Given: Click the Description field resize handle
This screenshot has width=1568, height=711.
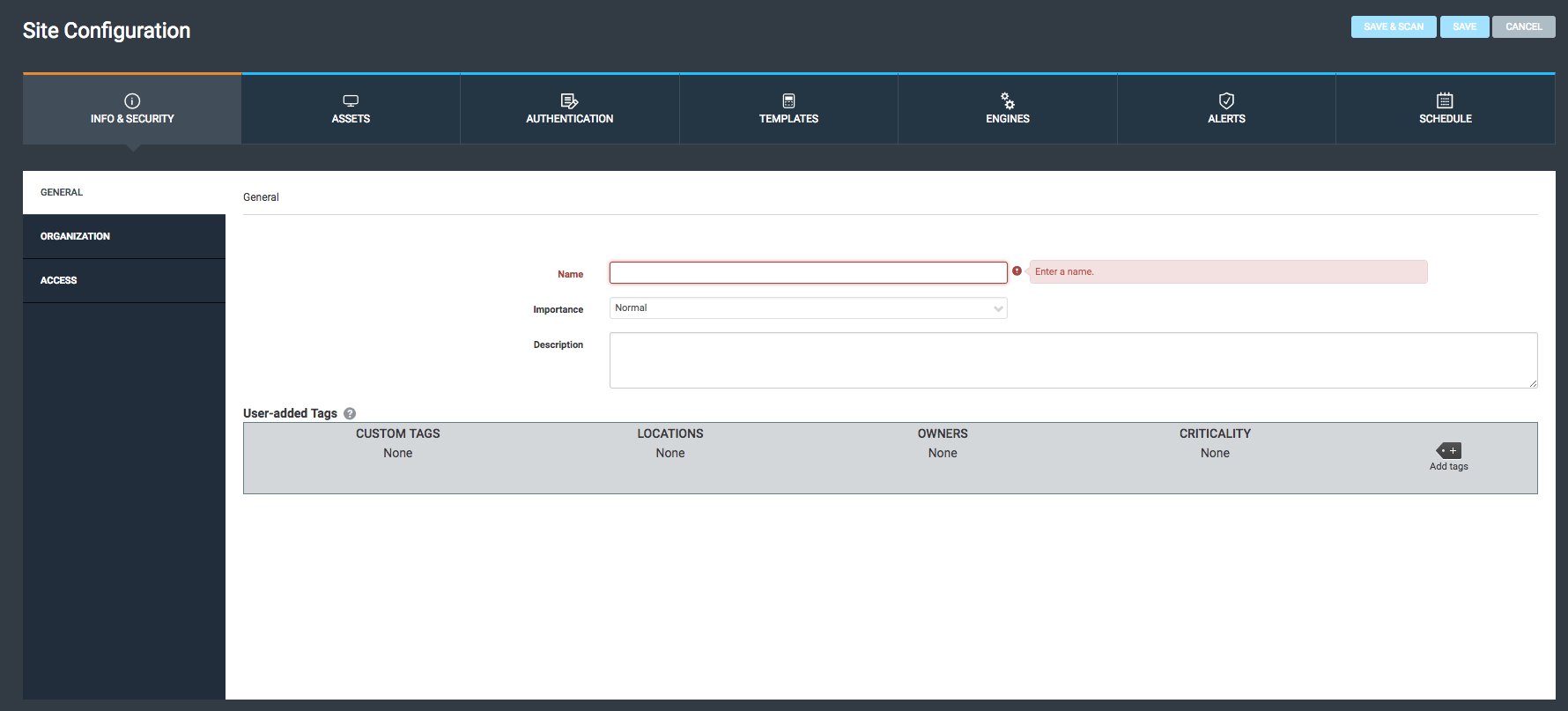Looking at the screenshot, I should (x=1533, y=383).
